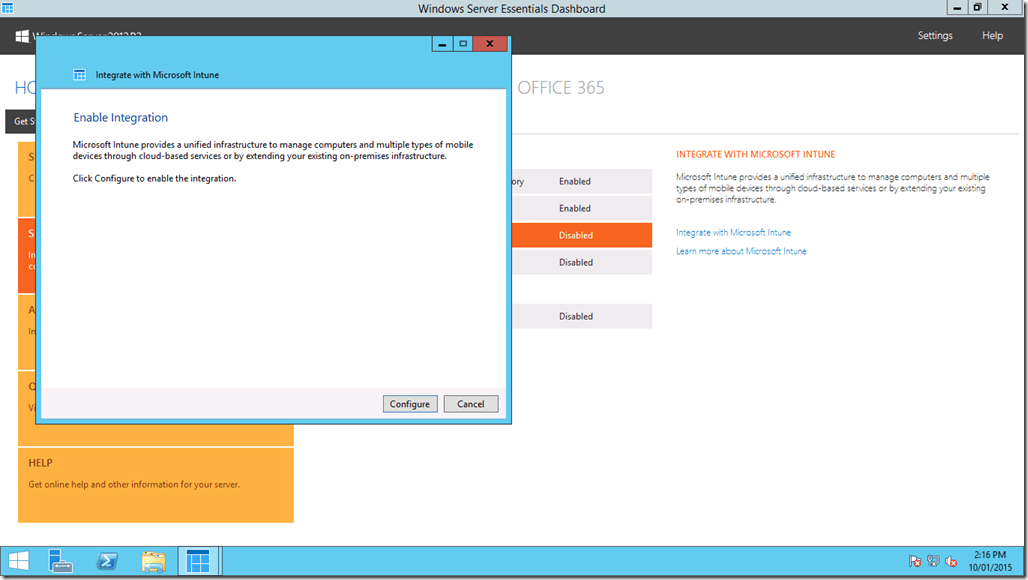1028x580 pixels.
Task: Open the Help menu
Action: click(x=992, y=35)
